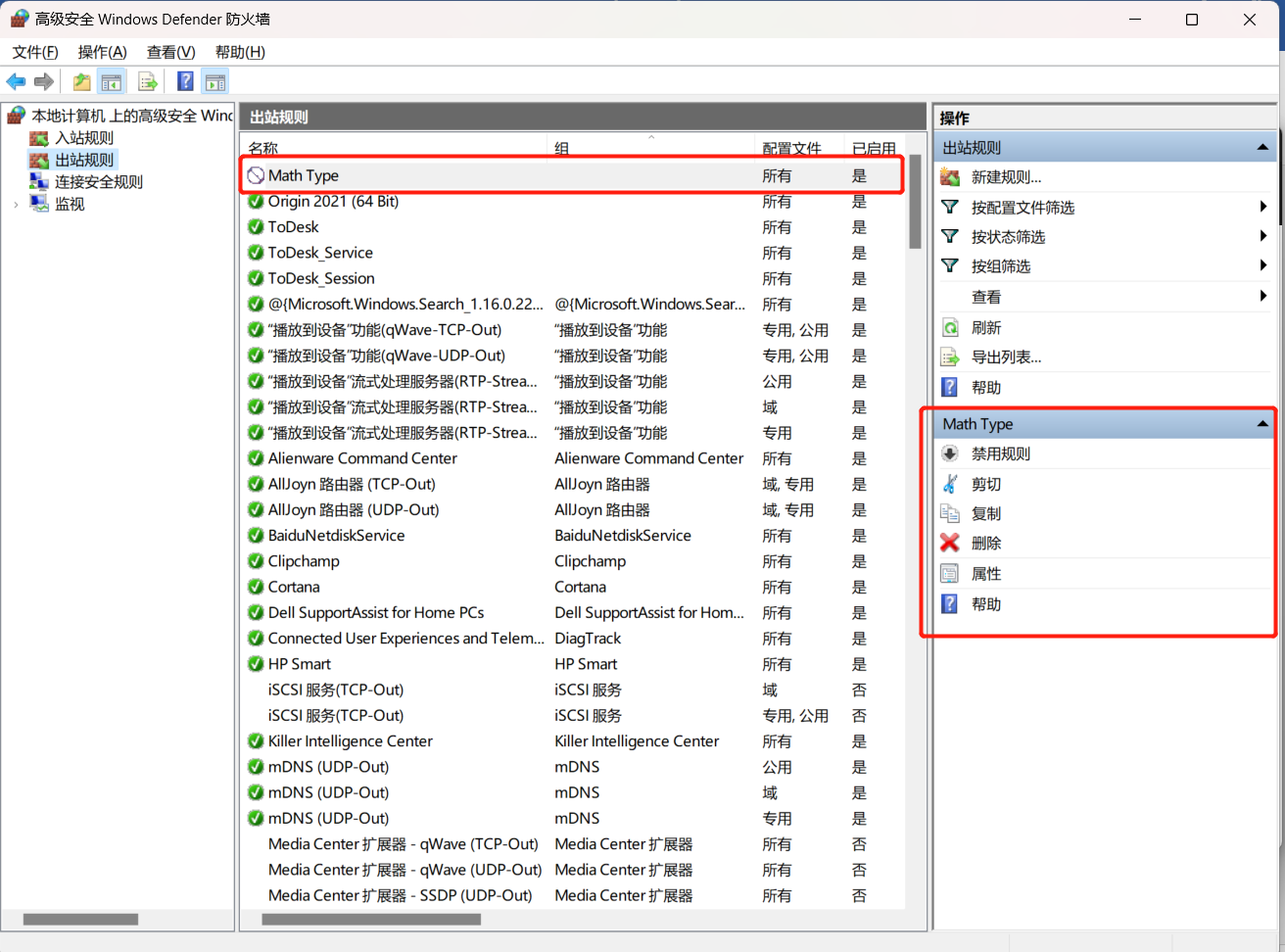Open the 操作(A) menu

[102, 52]
